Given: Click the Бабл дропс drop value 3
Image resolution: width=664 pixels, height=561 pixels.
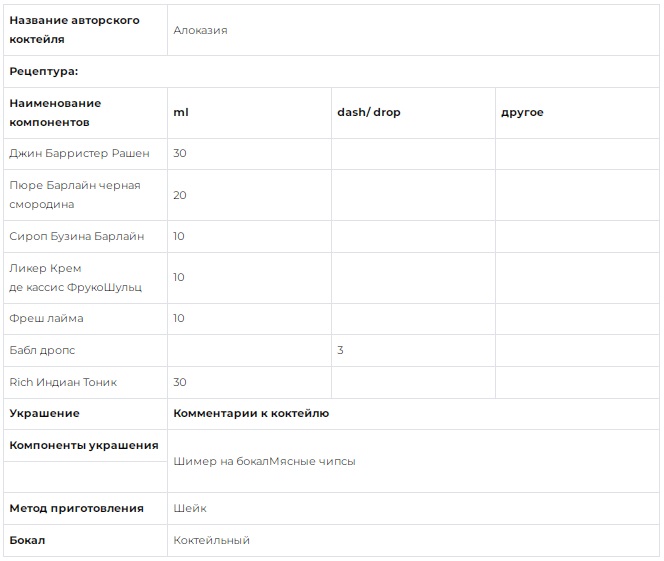Looking at the screenshot, I should pyautogui.click(x=340, y=350).
